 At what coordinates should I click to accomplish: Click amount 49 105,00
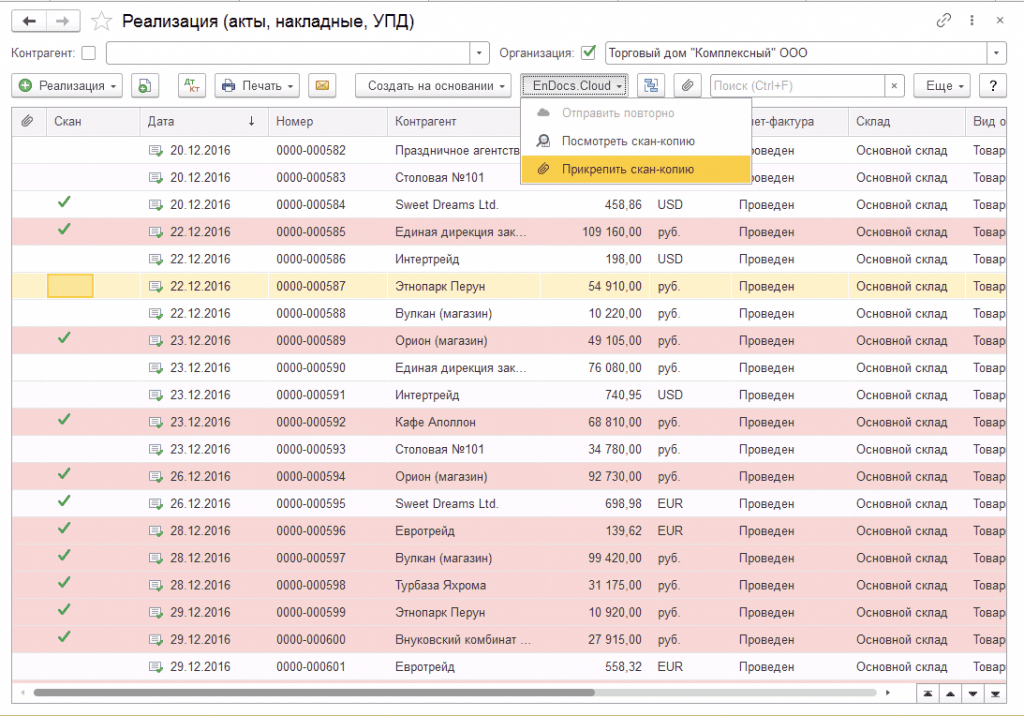(615, 341)
